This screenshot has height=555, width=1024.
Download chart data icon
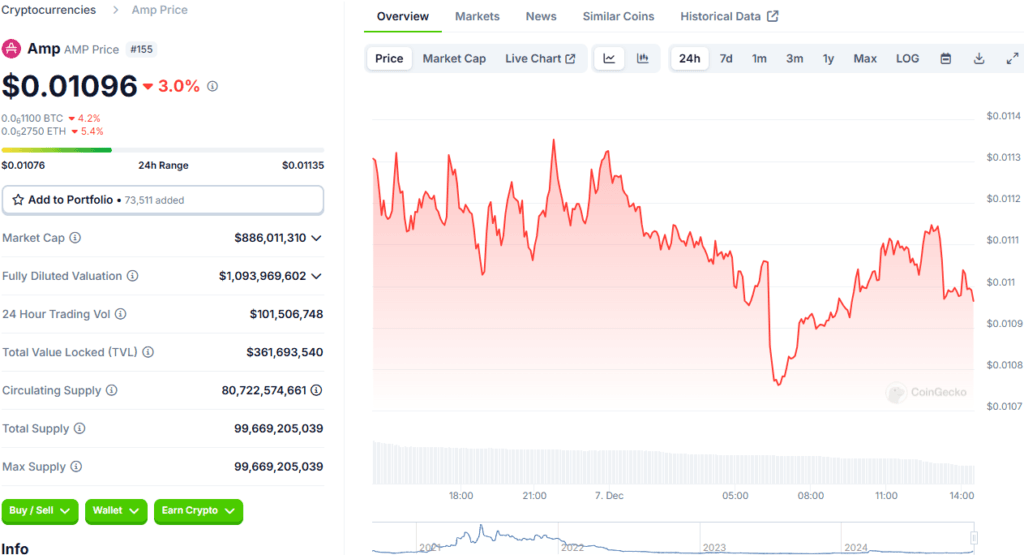[x=979, y=58]
